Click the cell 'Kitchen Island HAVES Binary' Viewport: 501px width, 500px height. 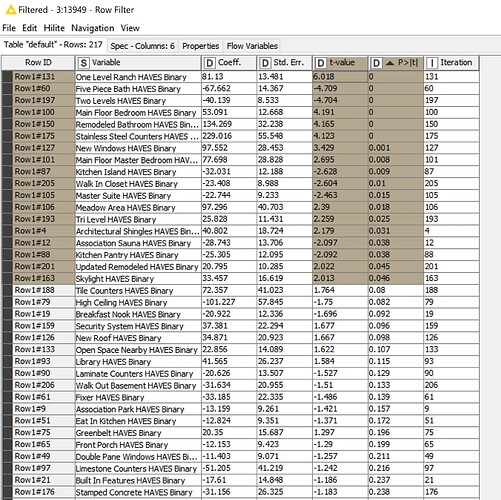138,172
